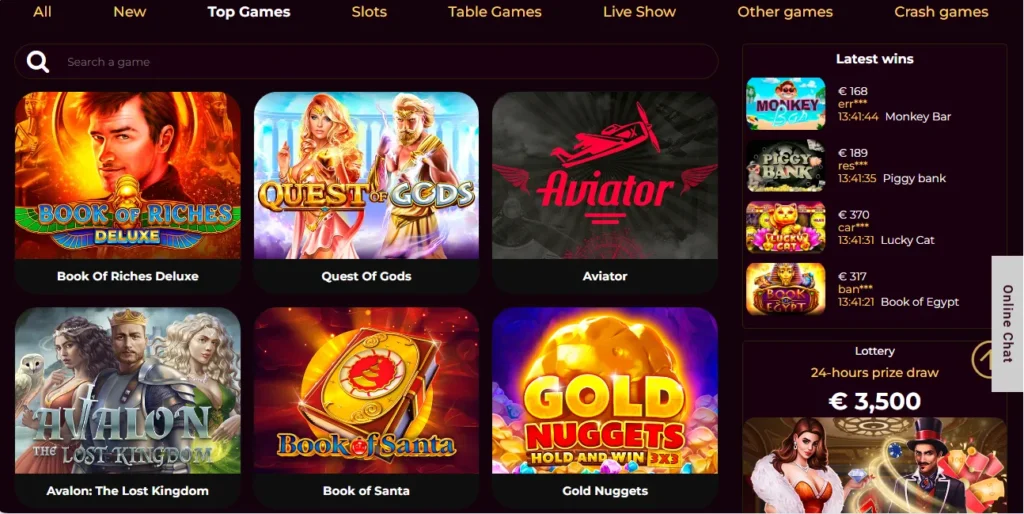Switch to the Slots tab

[369, 12]
